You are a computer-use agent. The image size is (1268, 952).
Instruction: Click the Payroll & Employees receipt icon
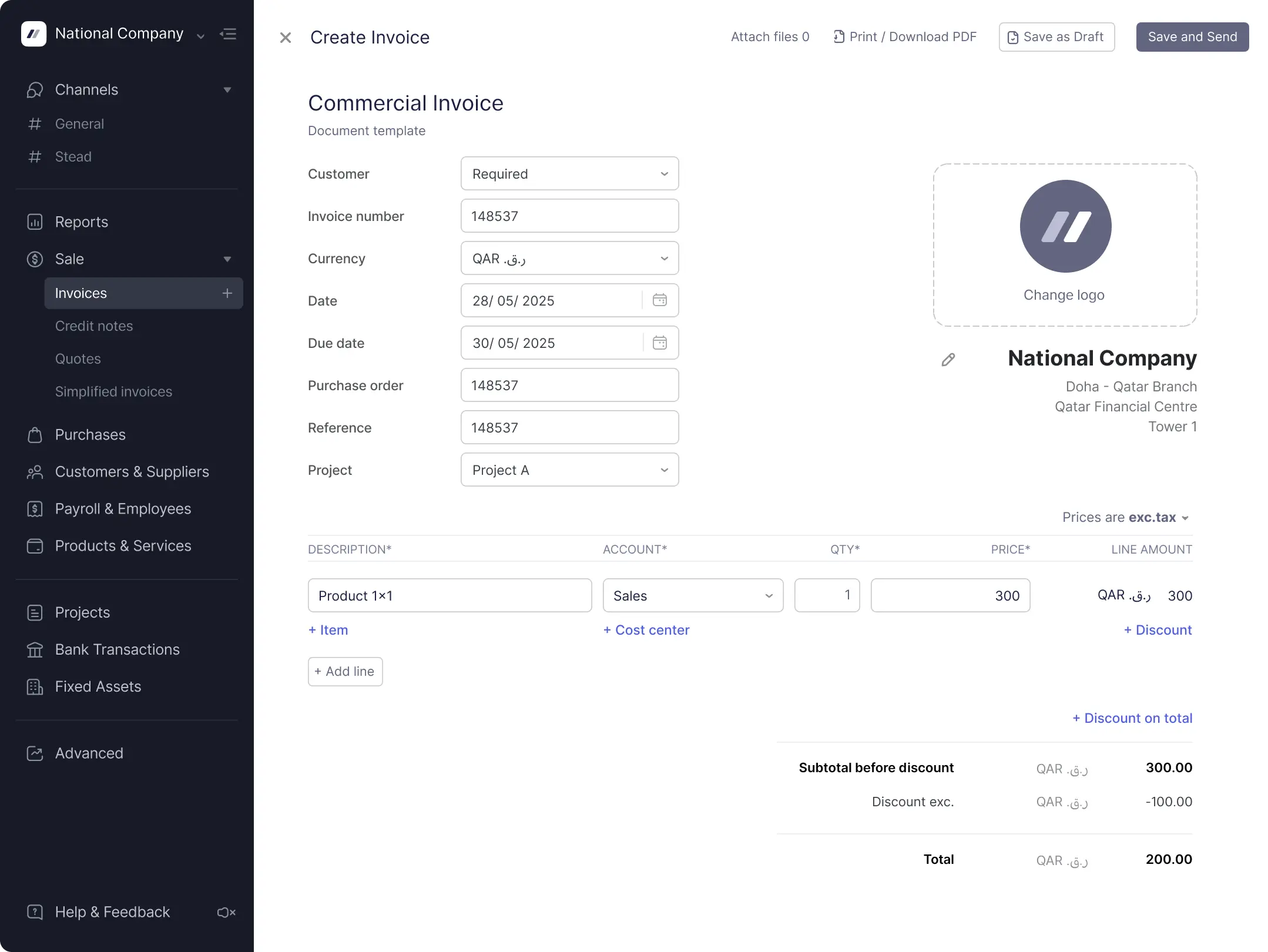(35, 509)
